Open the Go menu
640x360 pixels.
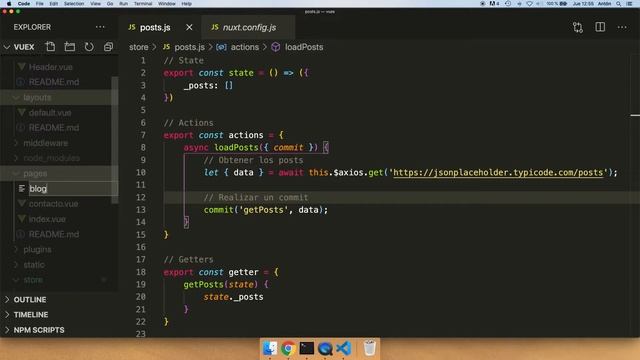tap(110, 4)
